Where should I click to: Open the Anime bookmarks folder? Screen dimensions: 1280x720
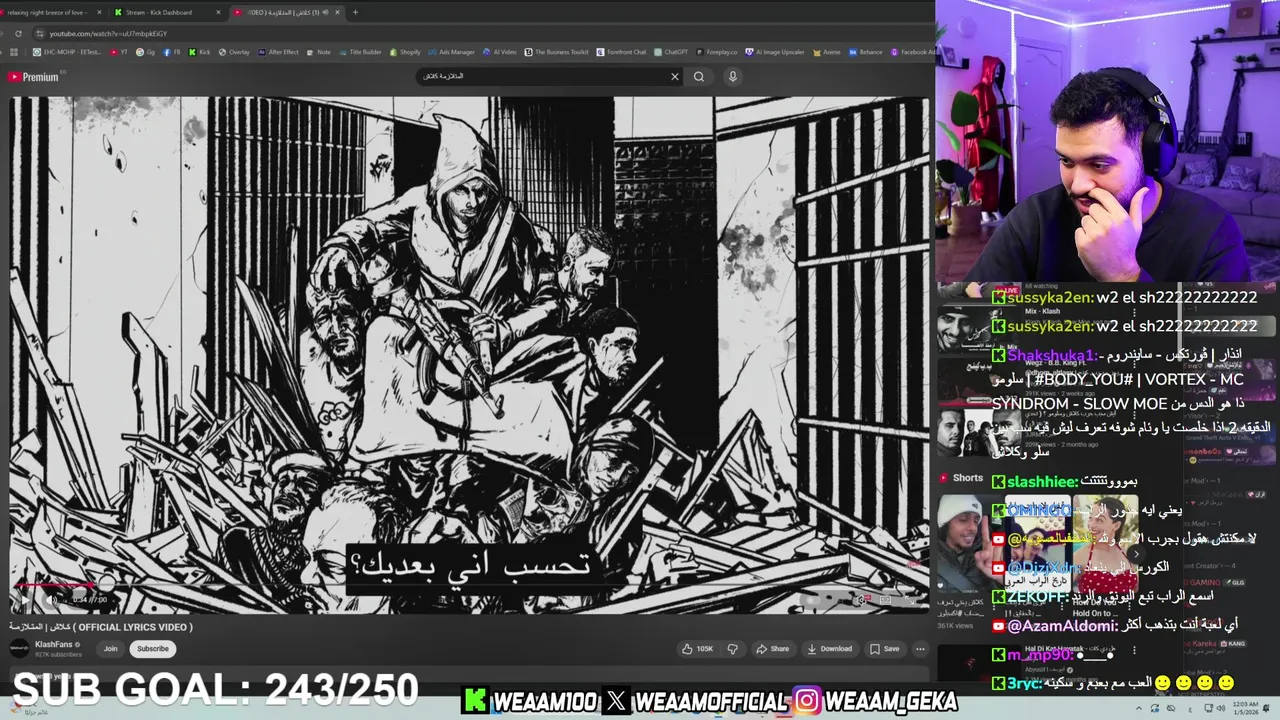pyautogui.click(x=827, y=52)
